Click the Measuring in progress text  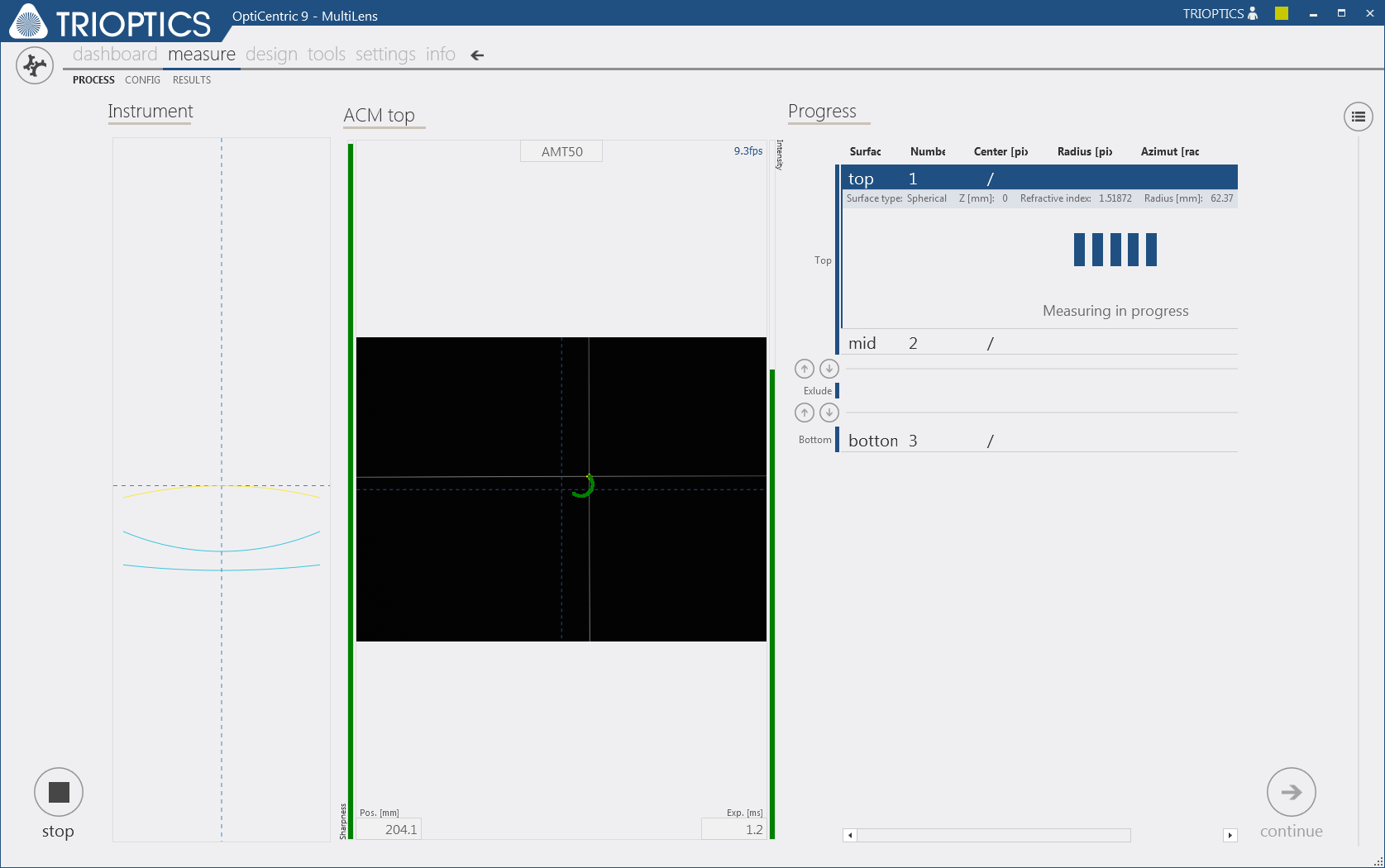[x=1115, y=311]
